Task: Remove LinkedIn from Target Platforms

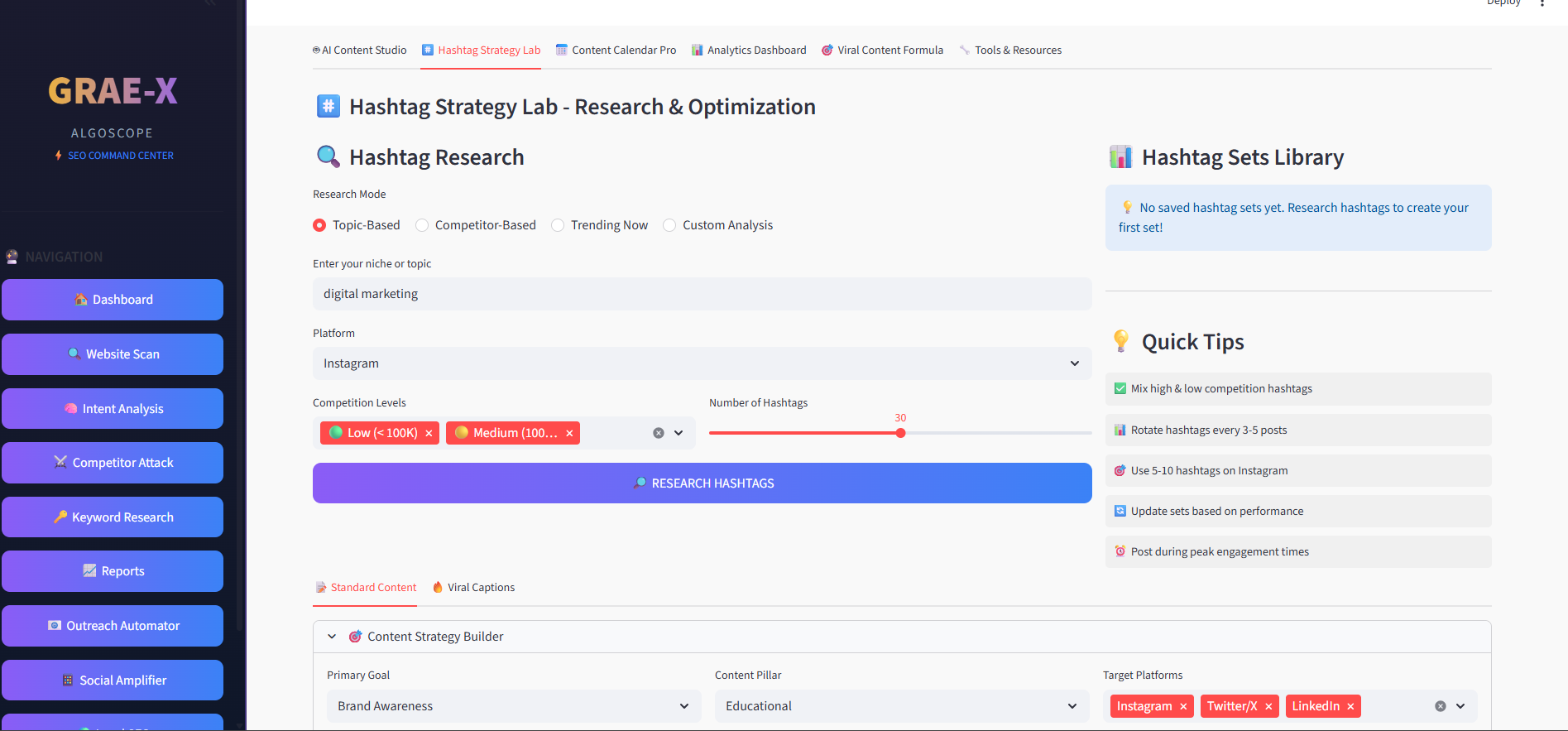Action: (1350, 706)
